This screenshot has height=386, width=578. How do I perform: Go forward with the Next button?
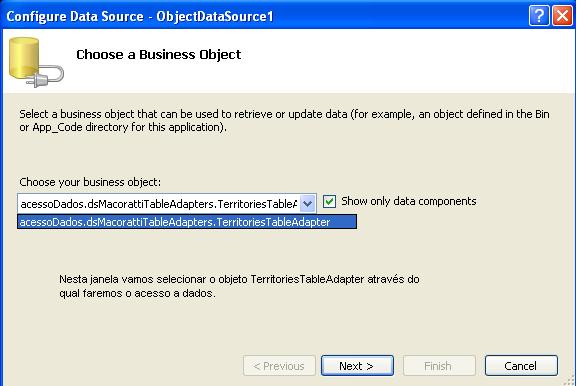357,366
